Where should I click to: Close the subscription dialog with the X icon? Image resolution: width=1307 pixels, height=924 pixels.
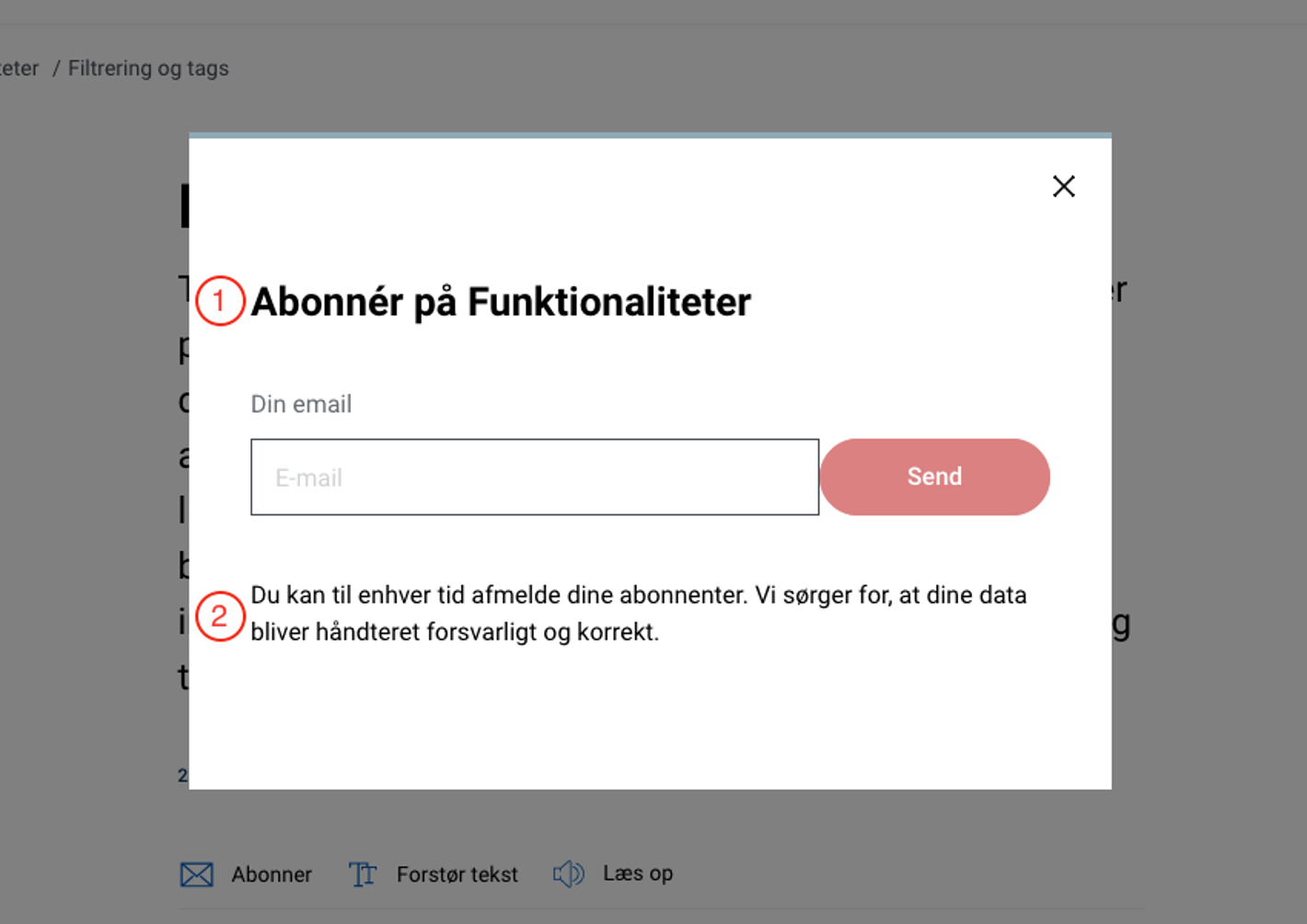tap(1064, 186)
